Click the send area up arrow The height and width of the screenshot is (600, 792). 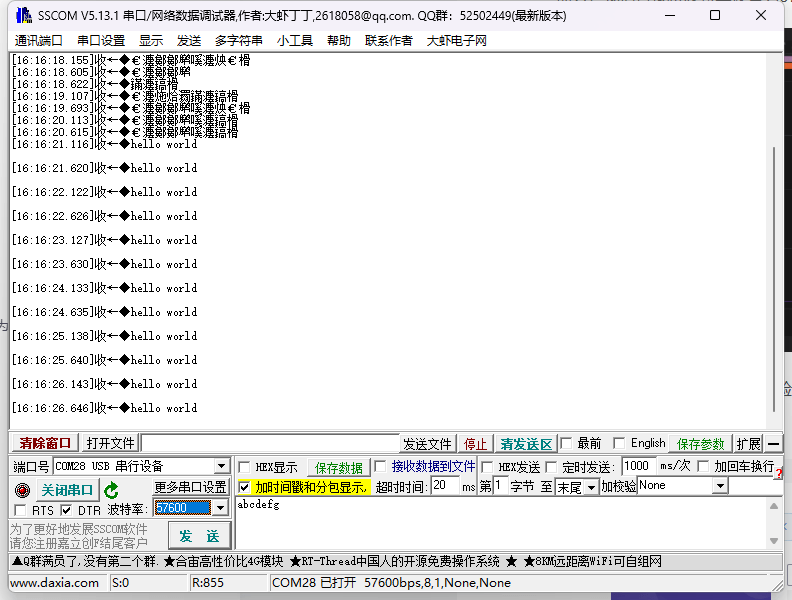pyautogui.click(x=774, y=506)
